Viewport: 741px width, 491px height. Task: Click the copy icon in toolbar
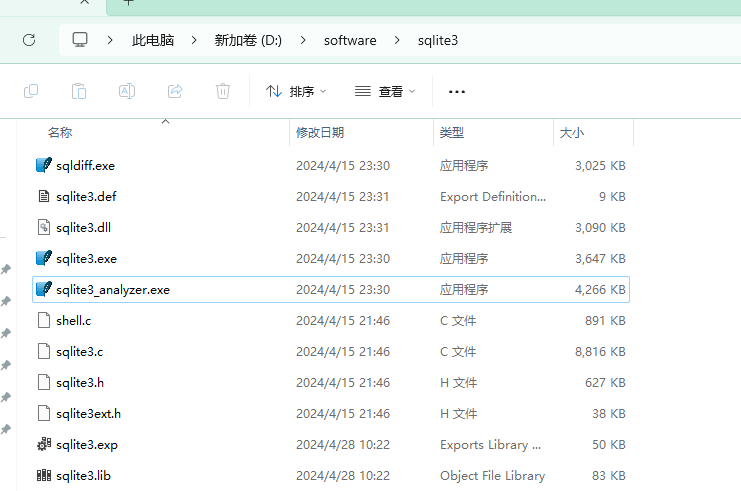click(x=31, y=91)
